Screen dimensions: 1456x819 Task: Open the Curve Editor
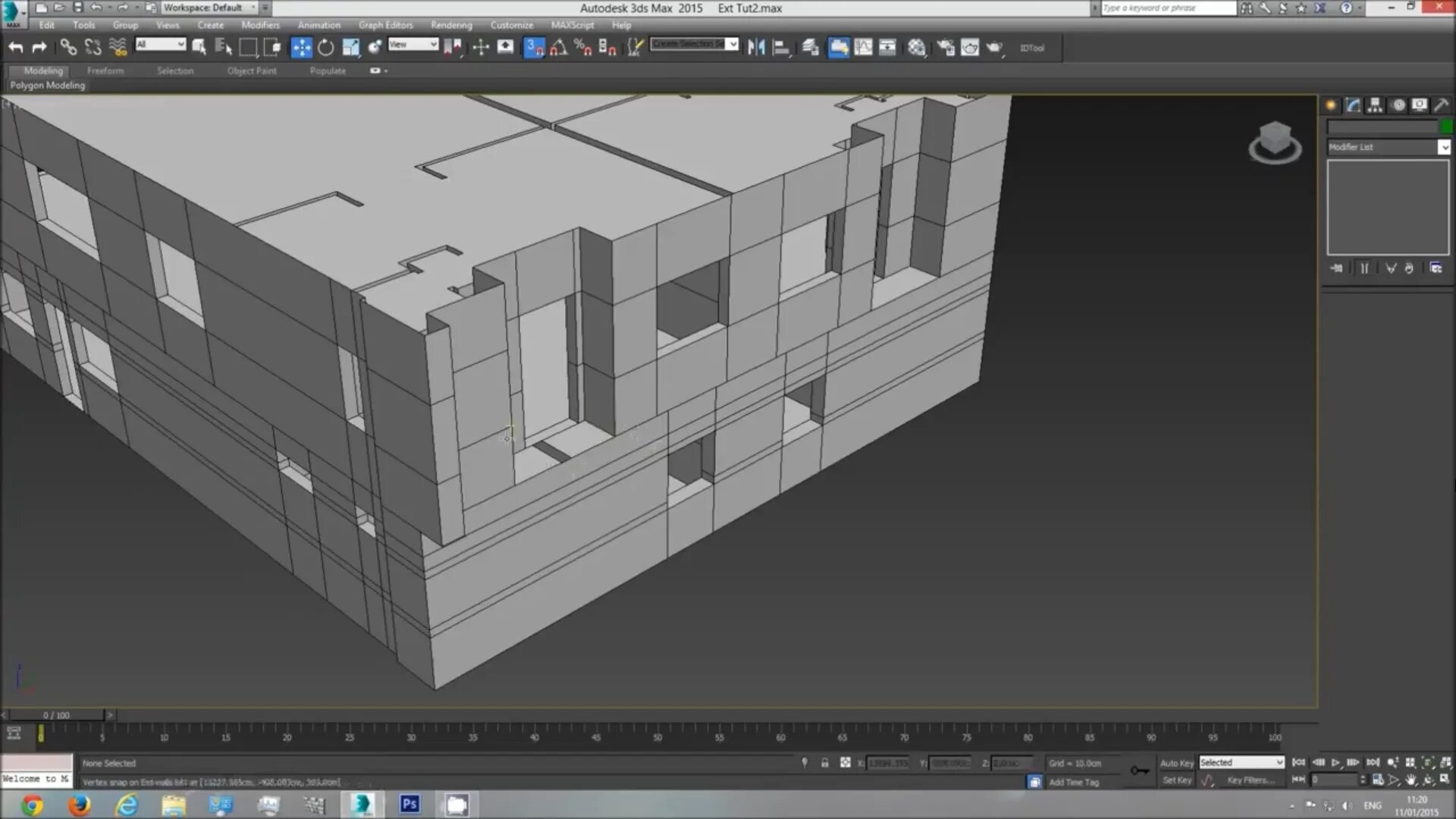(x=862, y=47)
